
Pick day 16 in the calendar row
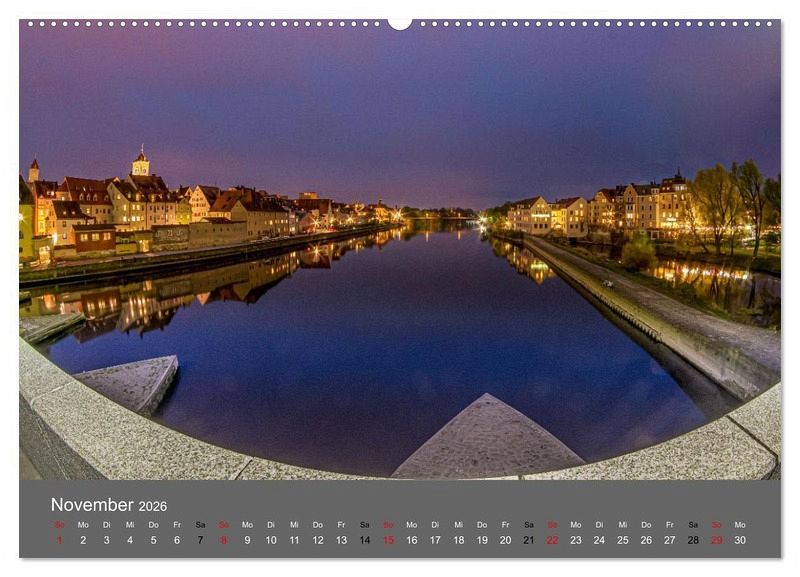click(412, 540)
